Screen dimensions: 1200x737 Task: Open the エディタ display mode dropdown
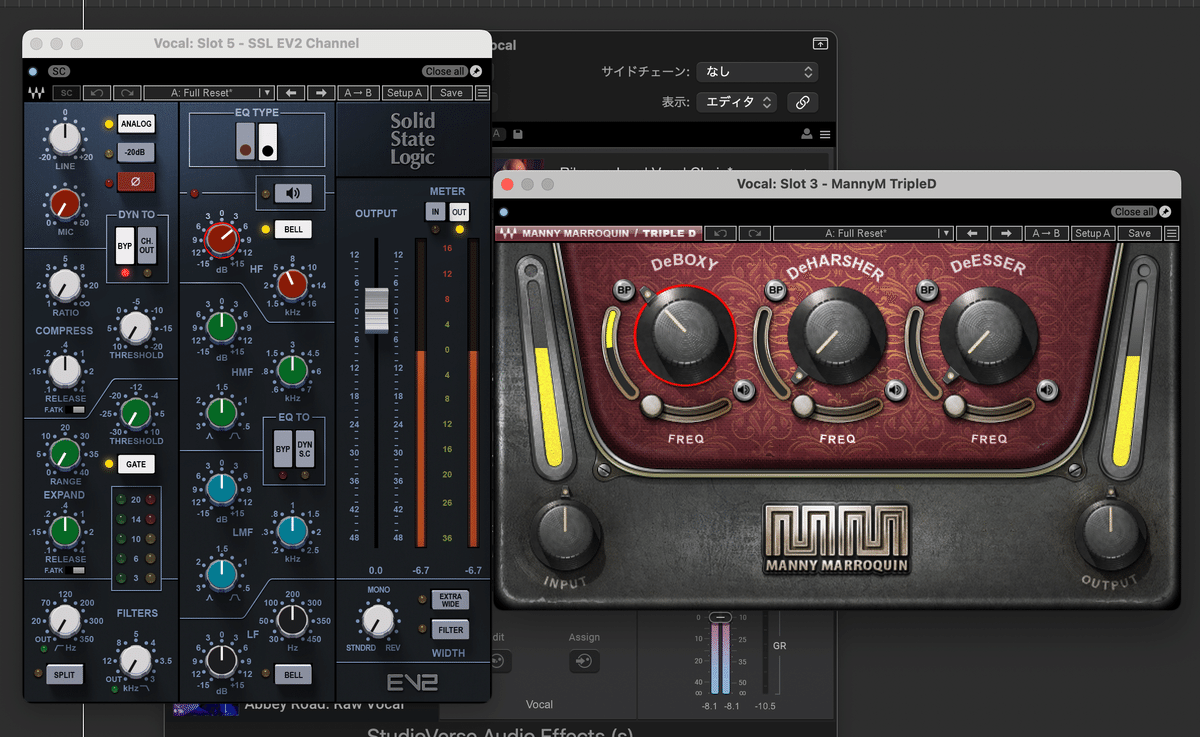[737, 101]
